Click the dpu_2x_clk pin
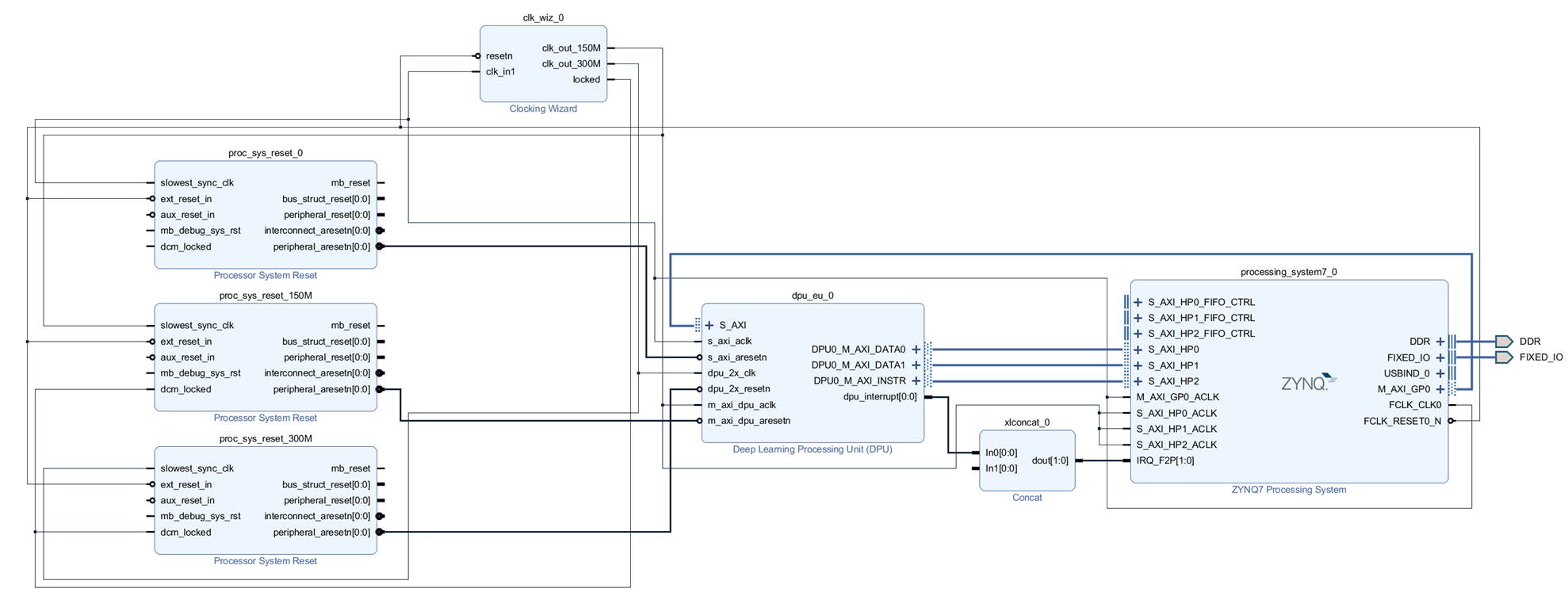 point(732,373)
